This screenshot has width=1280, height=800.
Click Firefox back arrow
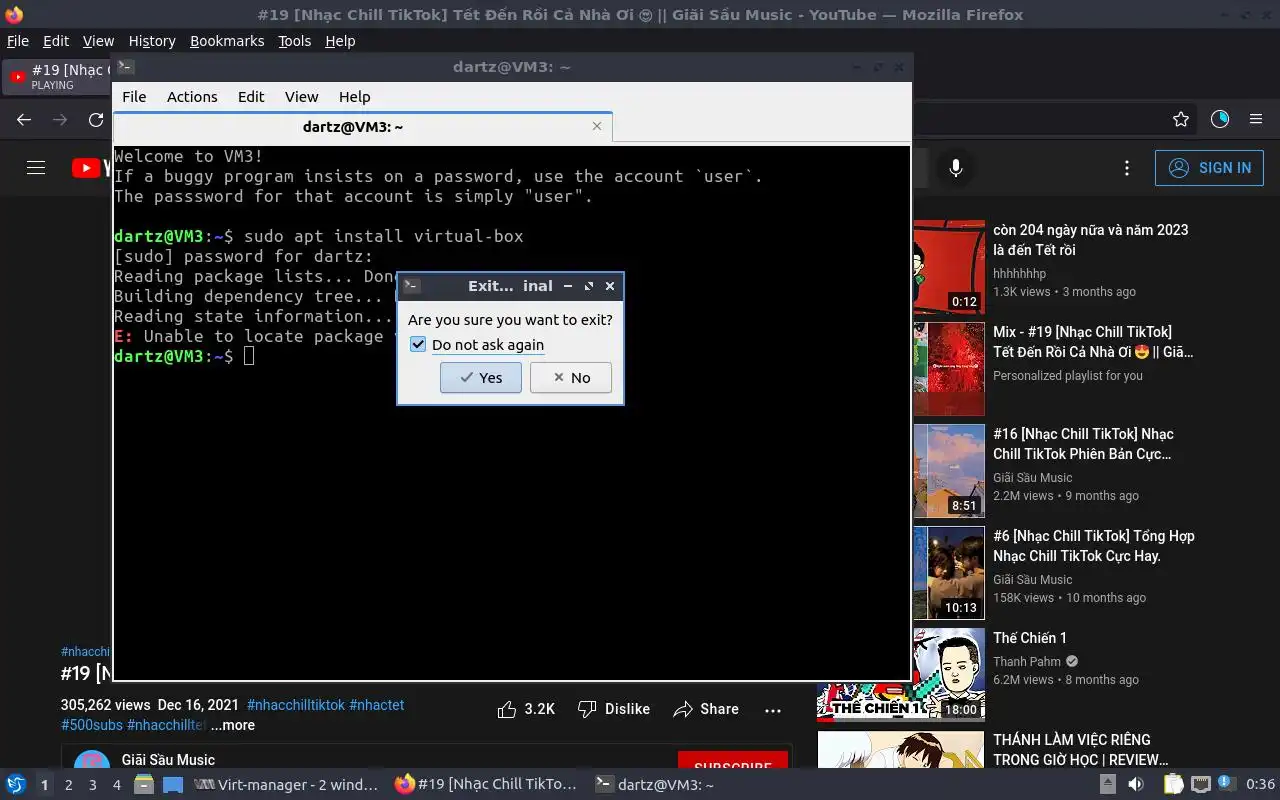(x=24, y=119)
